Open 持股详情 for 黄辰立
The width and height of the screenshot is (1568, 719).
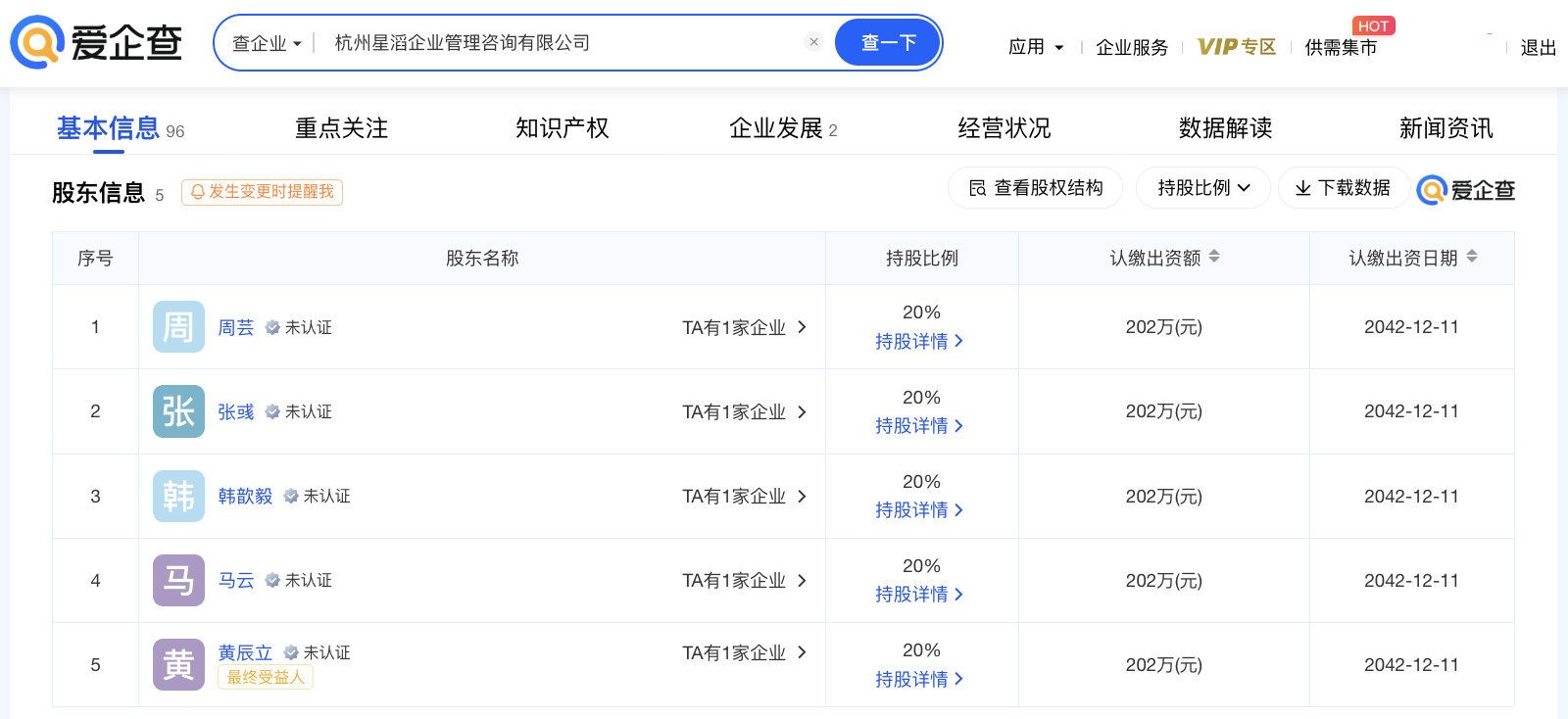[x=919, y=679]
